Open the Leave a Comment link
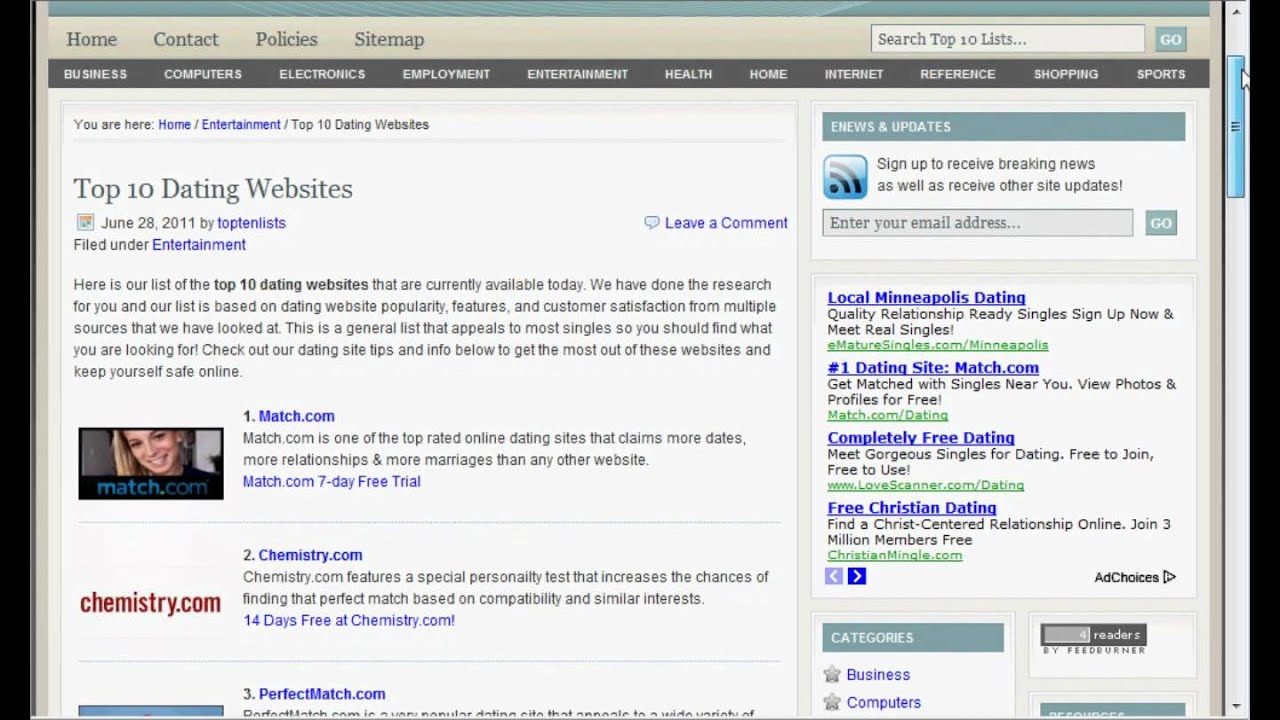 coord(726,223)
